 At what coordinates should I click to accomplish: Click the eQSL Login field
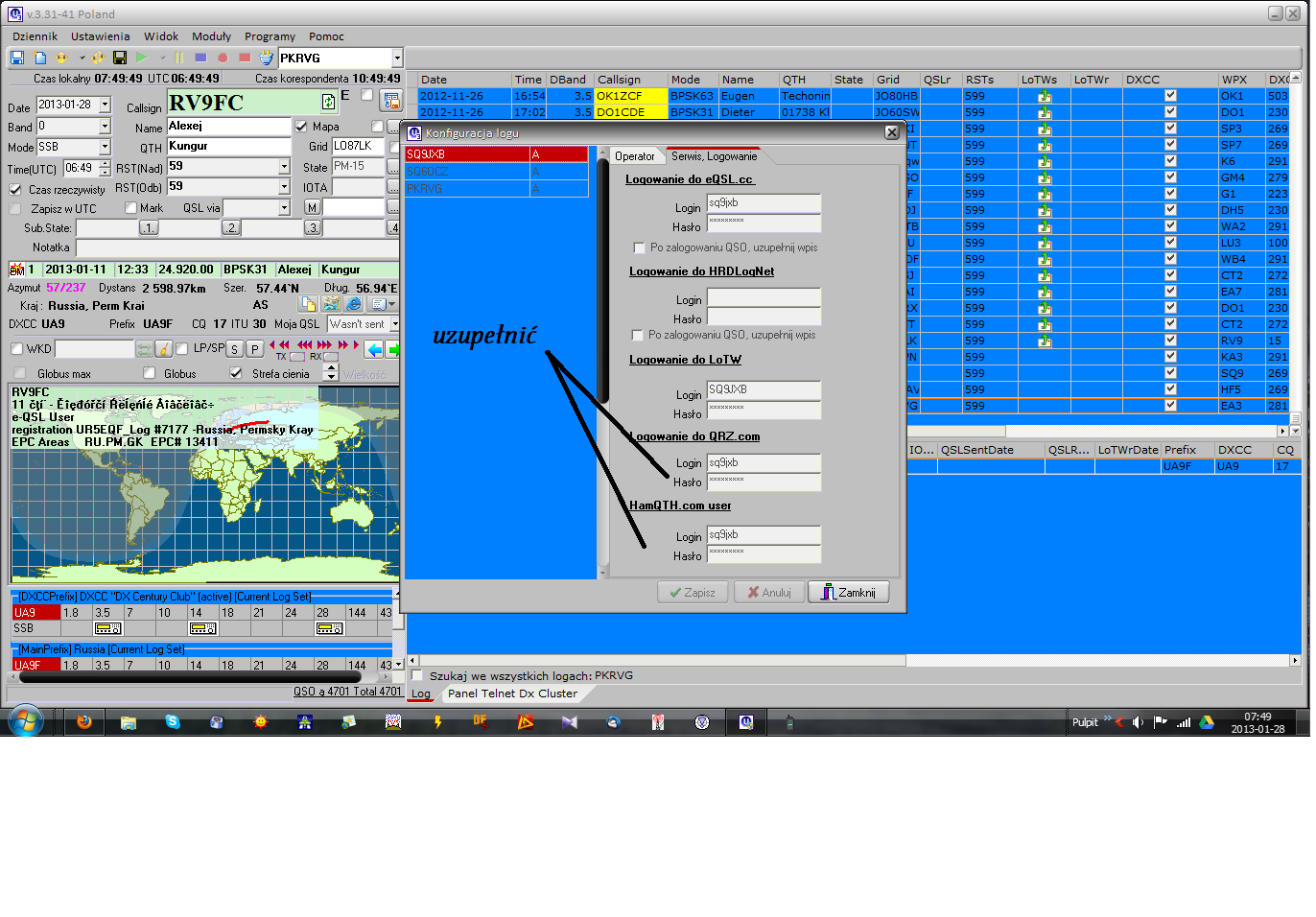click(764, 203)
